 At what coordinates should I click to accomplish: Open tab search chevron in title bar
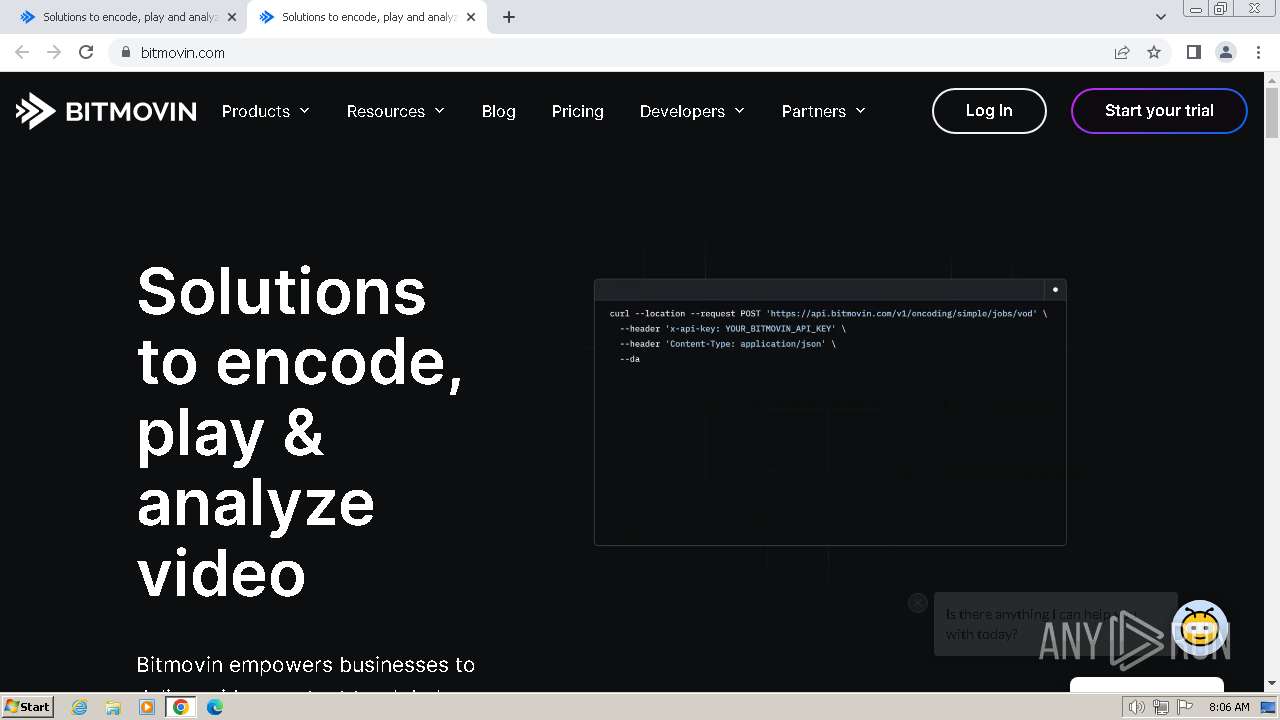[x=1160, y=17]
